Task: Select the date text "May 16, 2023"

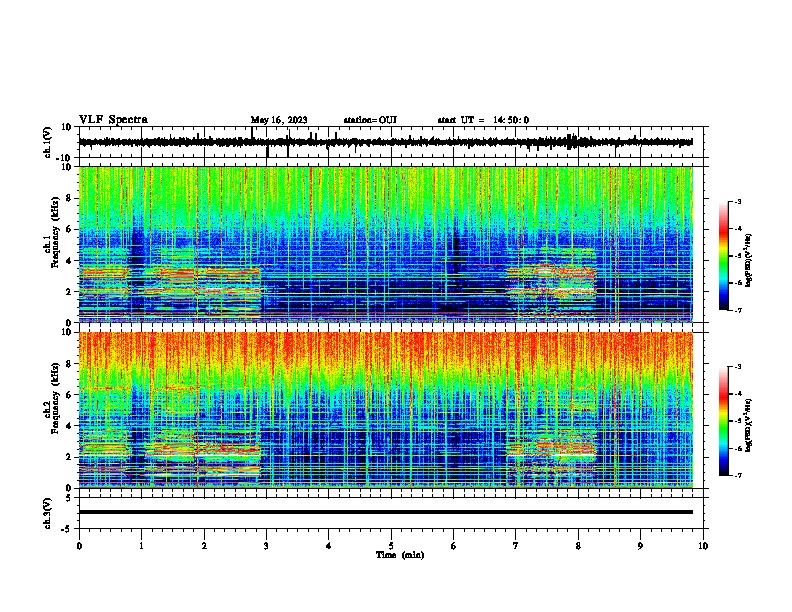Action: tap(279, 120)
